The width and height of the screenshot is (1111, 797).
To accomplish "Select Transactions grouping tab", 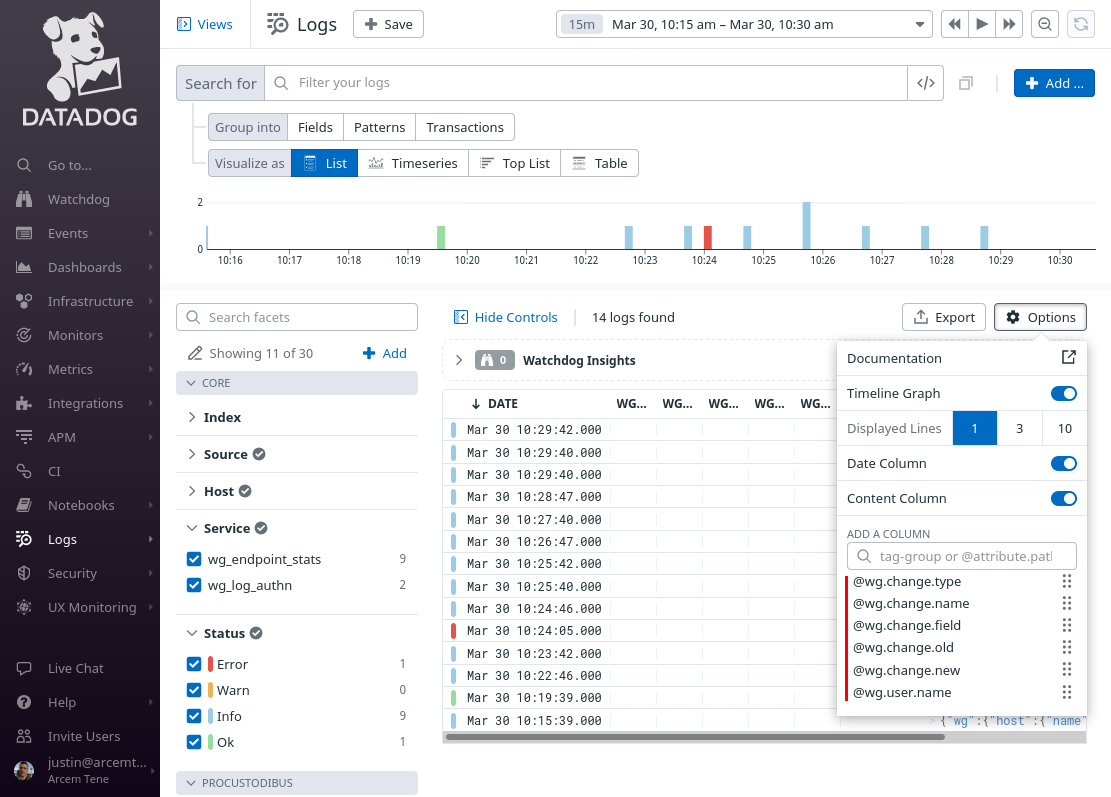I will point(465,128).
